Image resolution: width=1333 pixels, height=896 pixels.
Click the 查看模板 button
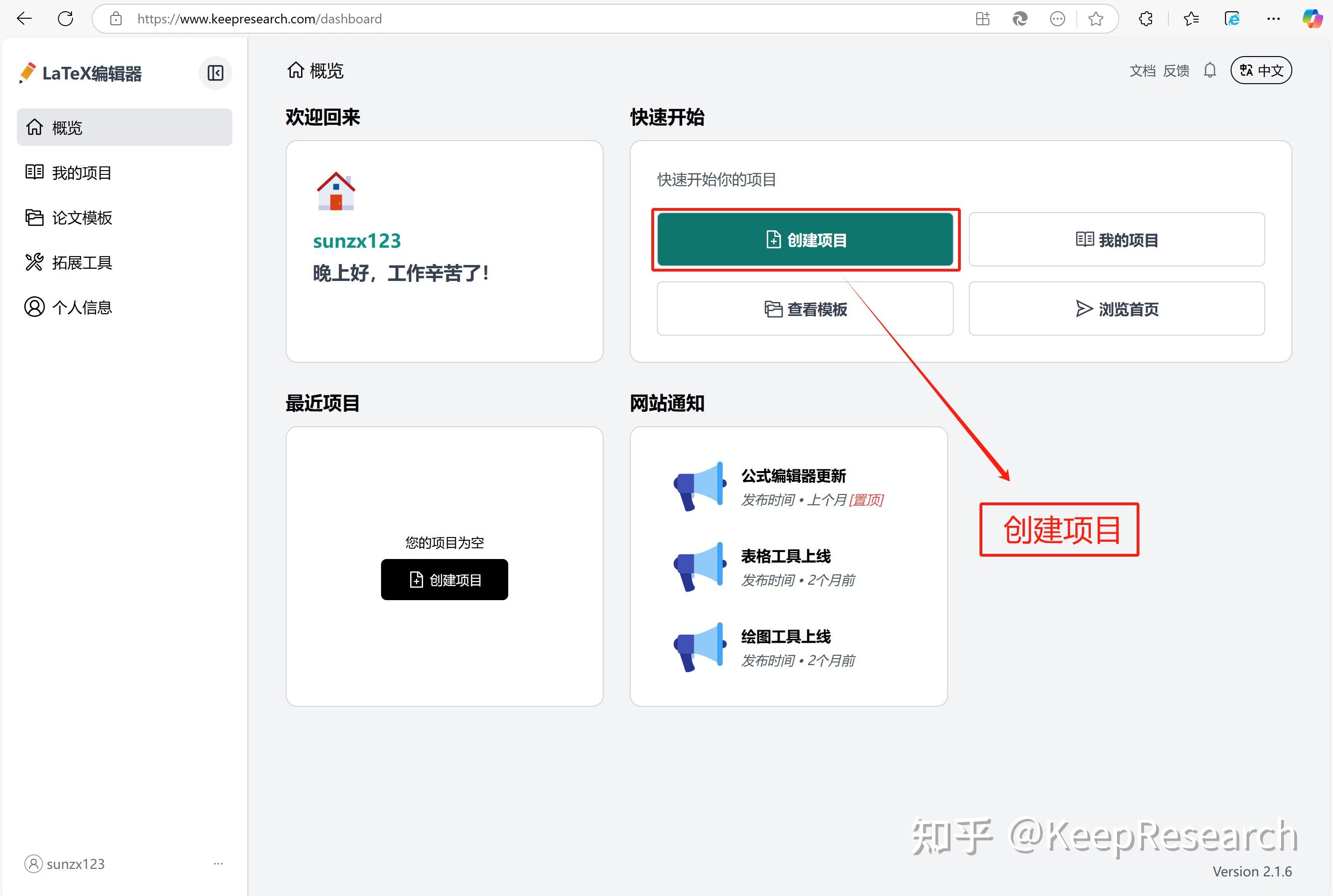805,309
